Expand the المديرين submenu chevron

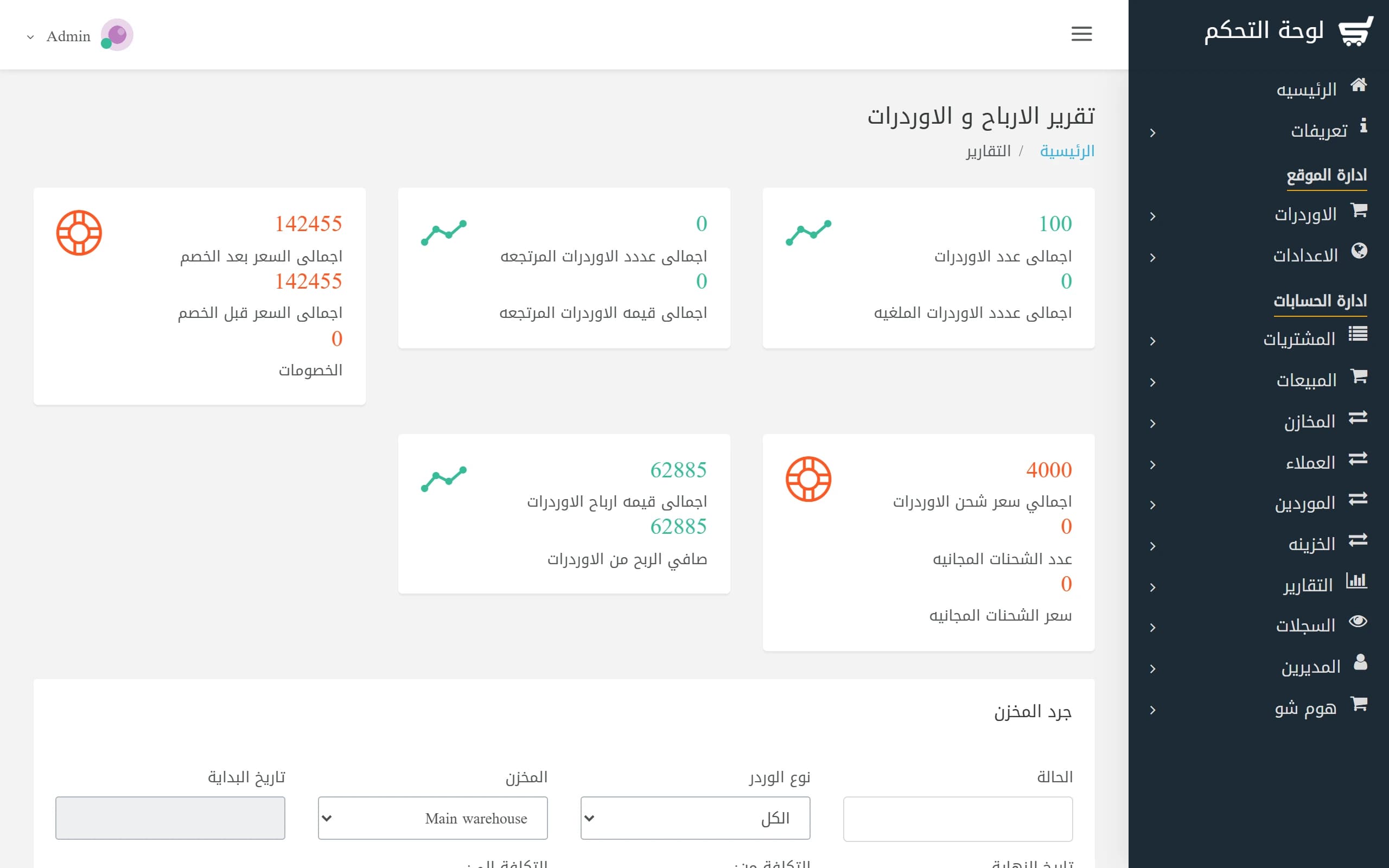1152,669
